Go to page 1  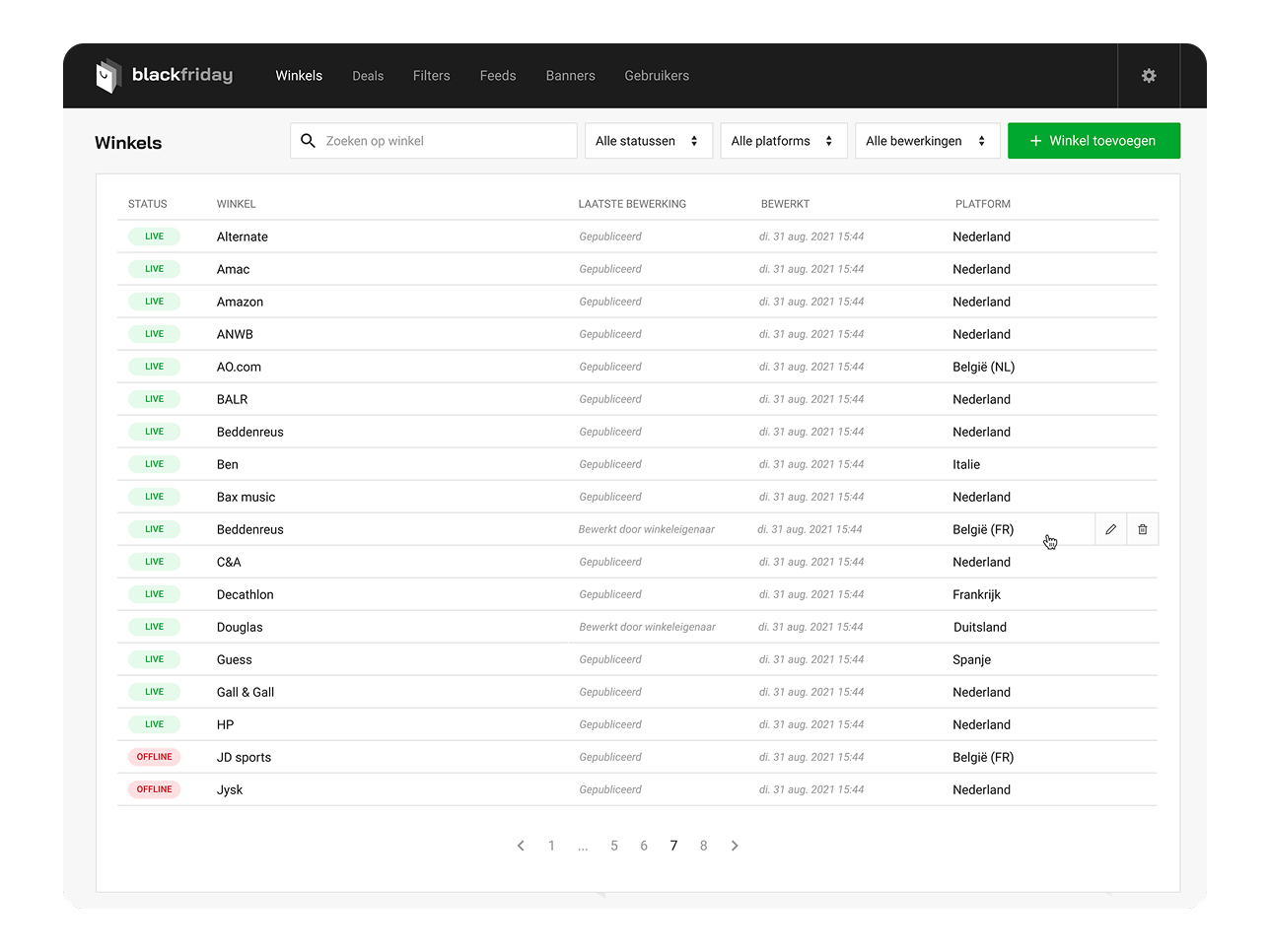(551, 846)
